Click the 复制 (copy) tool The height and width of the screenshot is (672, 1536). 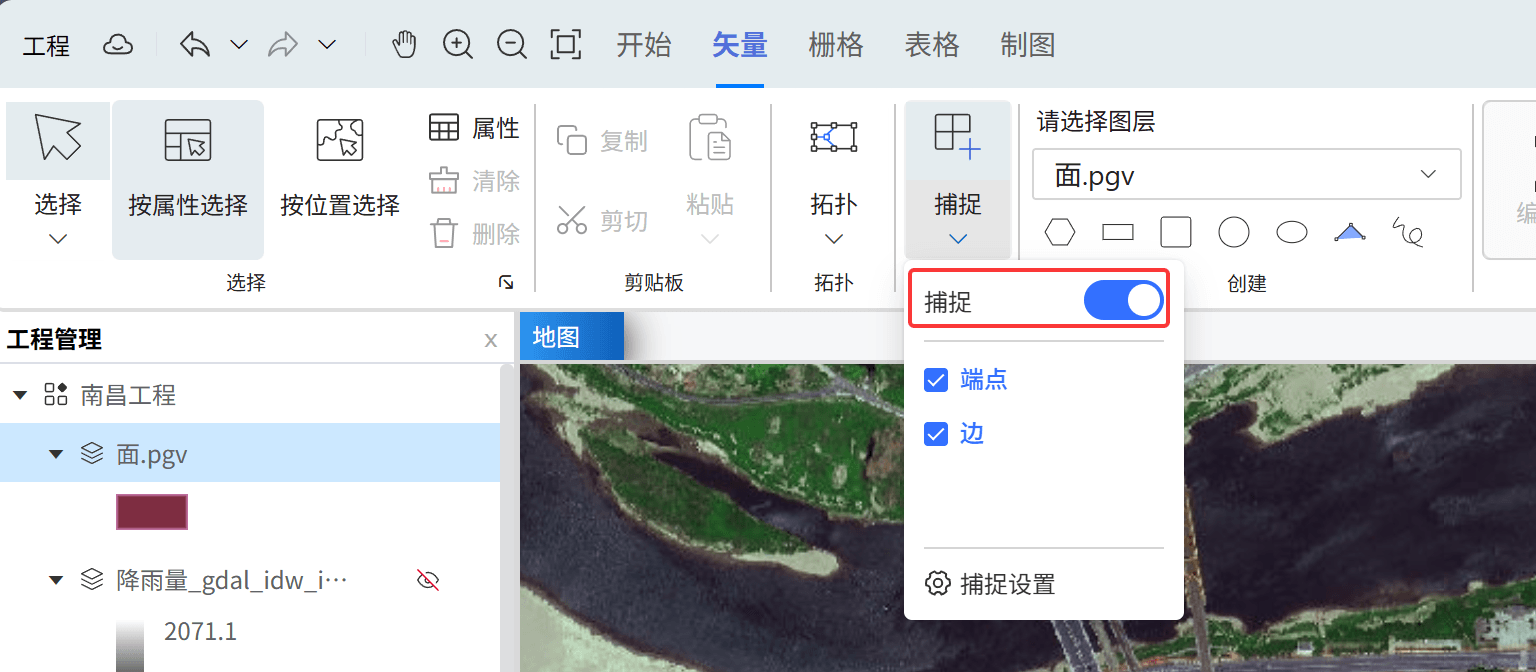602,141
